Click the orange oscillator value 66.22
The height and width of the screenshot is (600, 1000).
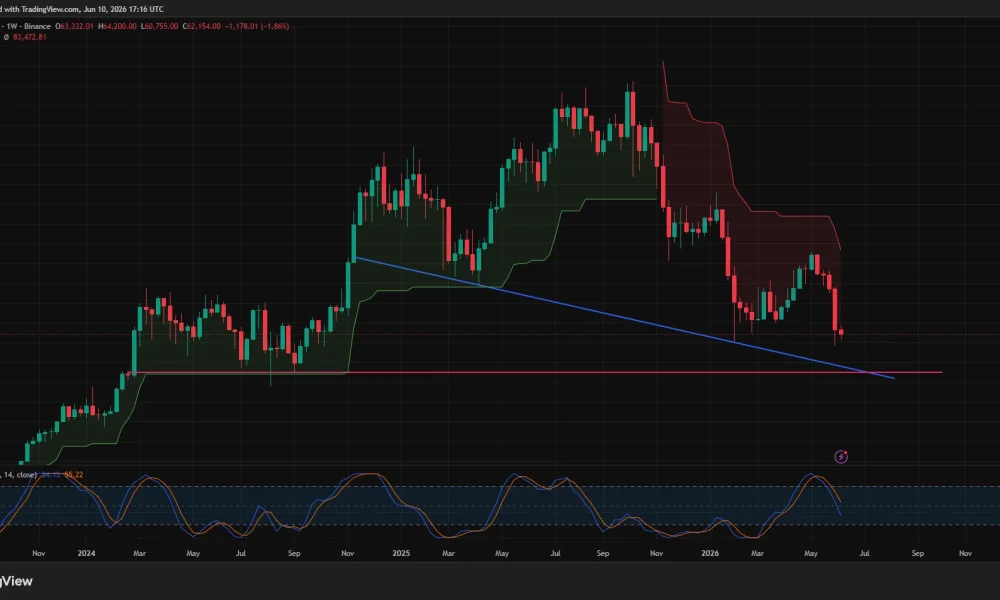[x=73, y=474]
